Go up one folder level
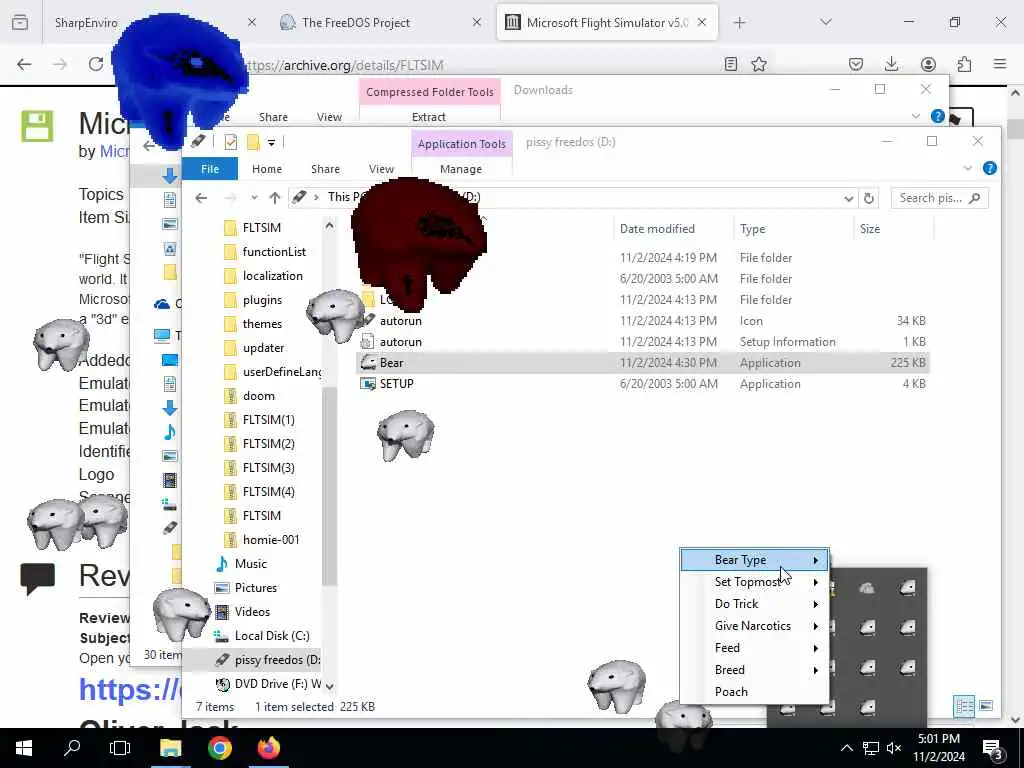 click(x=275, y=198)
